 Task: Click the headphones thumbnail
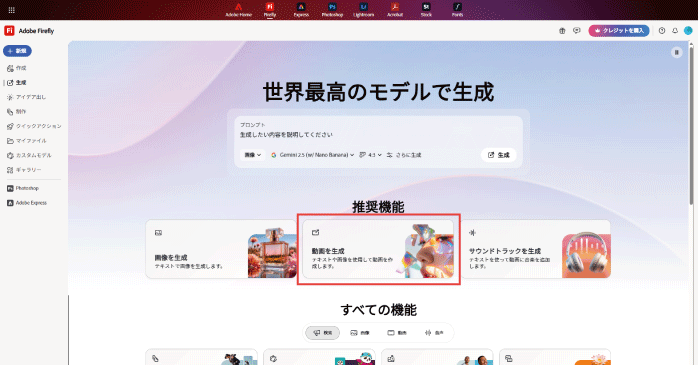pos(586,256)
